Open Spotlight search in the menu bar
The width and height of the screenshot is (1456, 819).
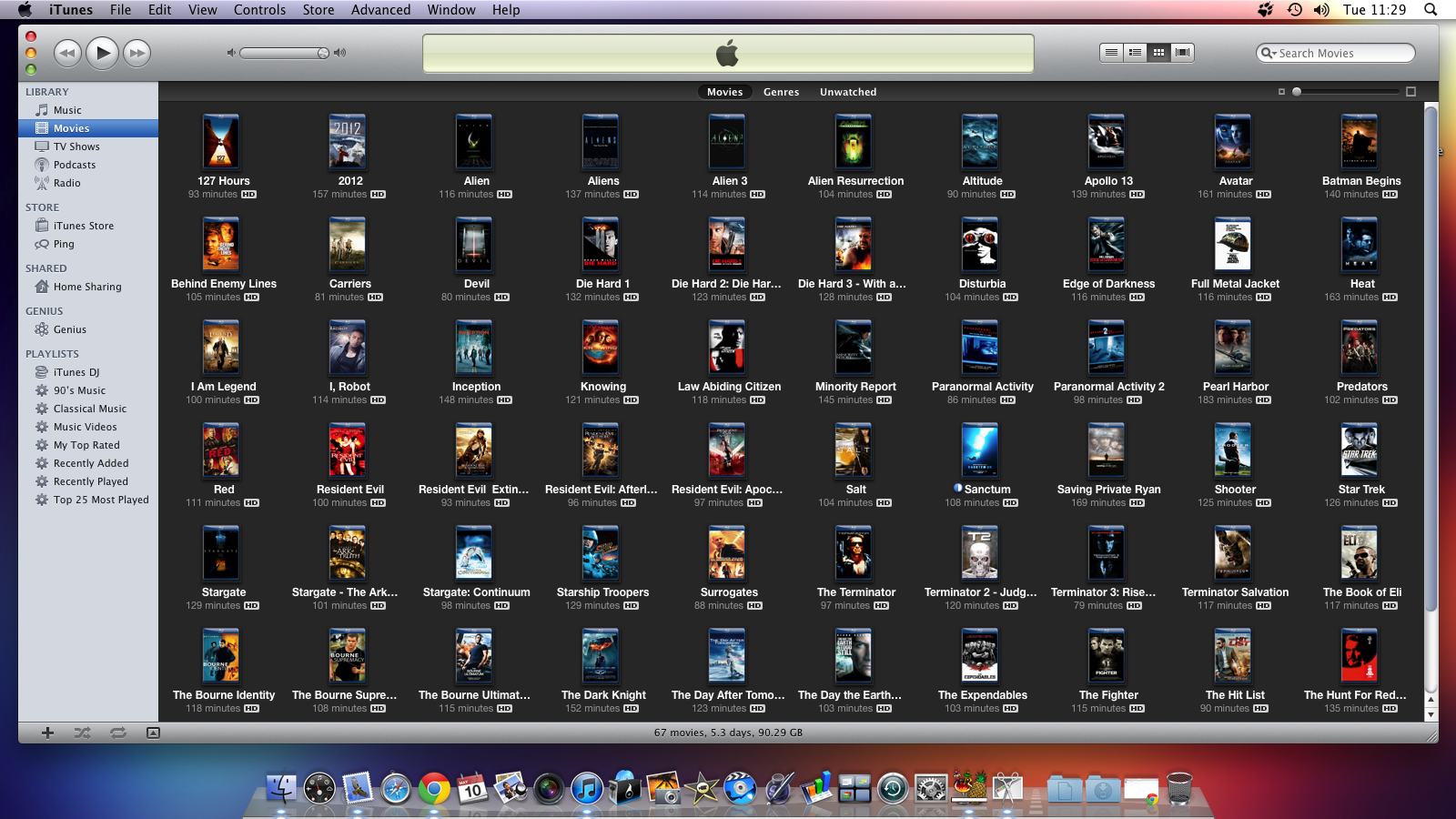(1431, 10)
